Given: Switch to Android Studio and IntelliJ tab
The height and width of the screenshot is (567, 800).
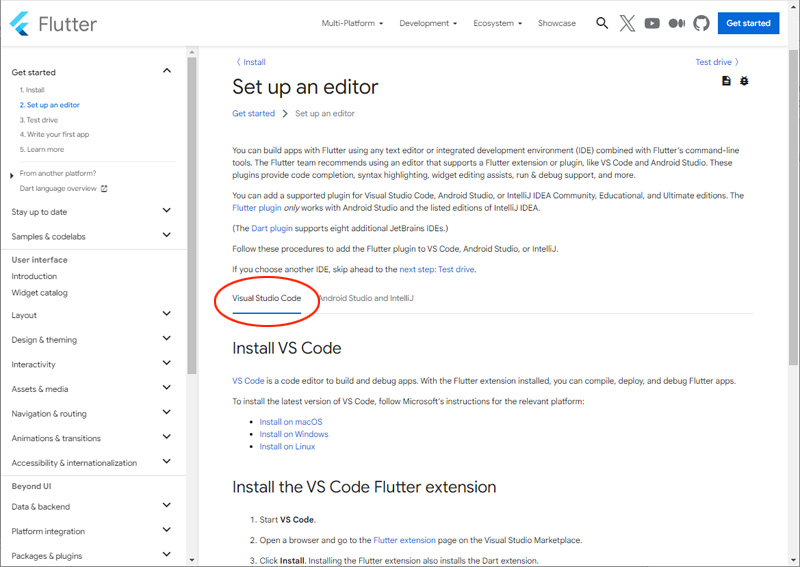Looking at the screenshot, I should (366, 298).
